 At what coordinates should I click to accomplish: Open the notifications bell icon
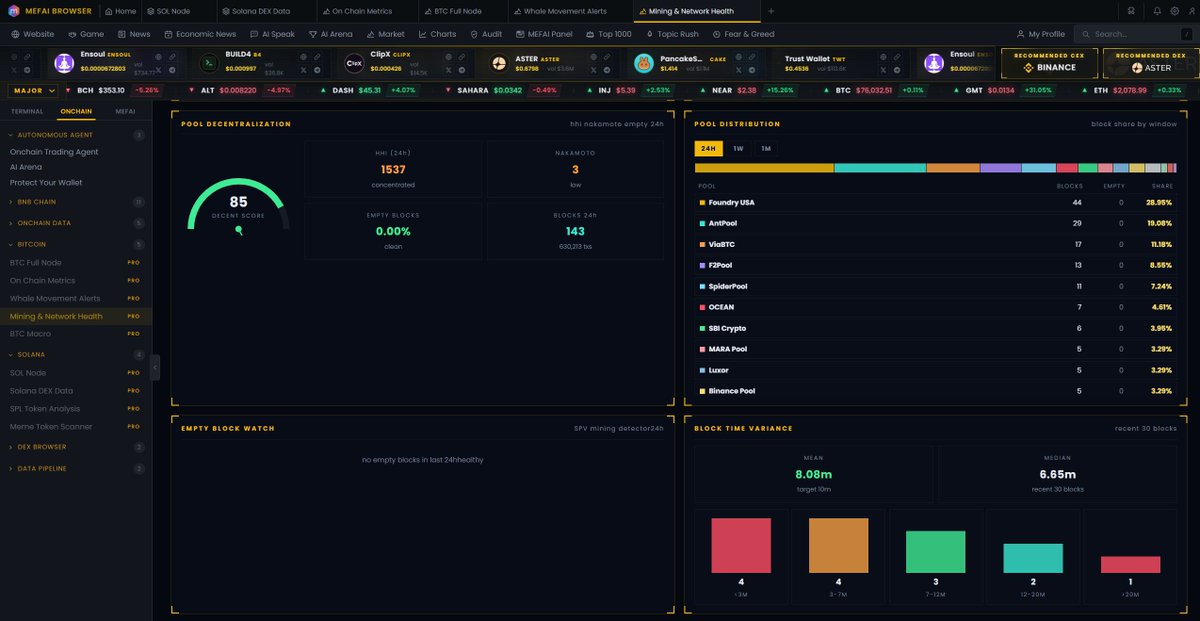click(x=1157, y=11)
